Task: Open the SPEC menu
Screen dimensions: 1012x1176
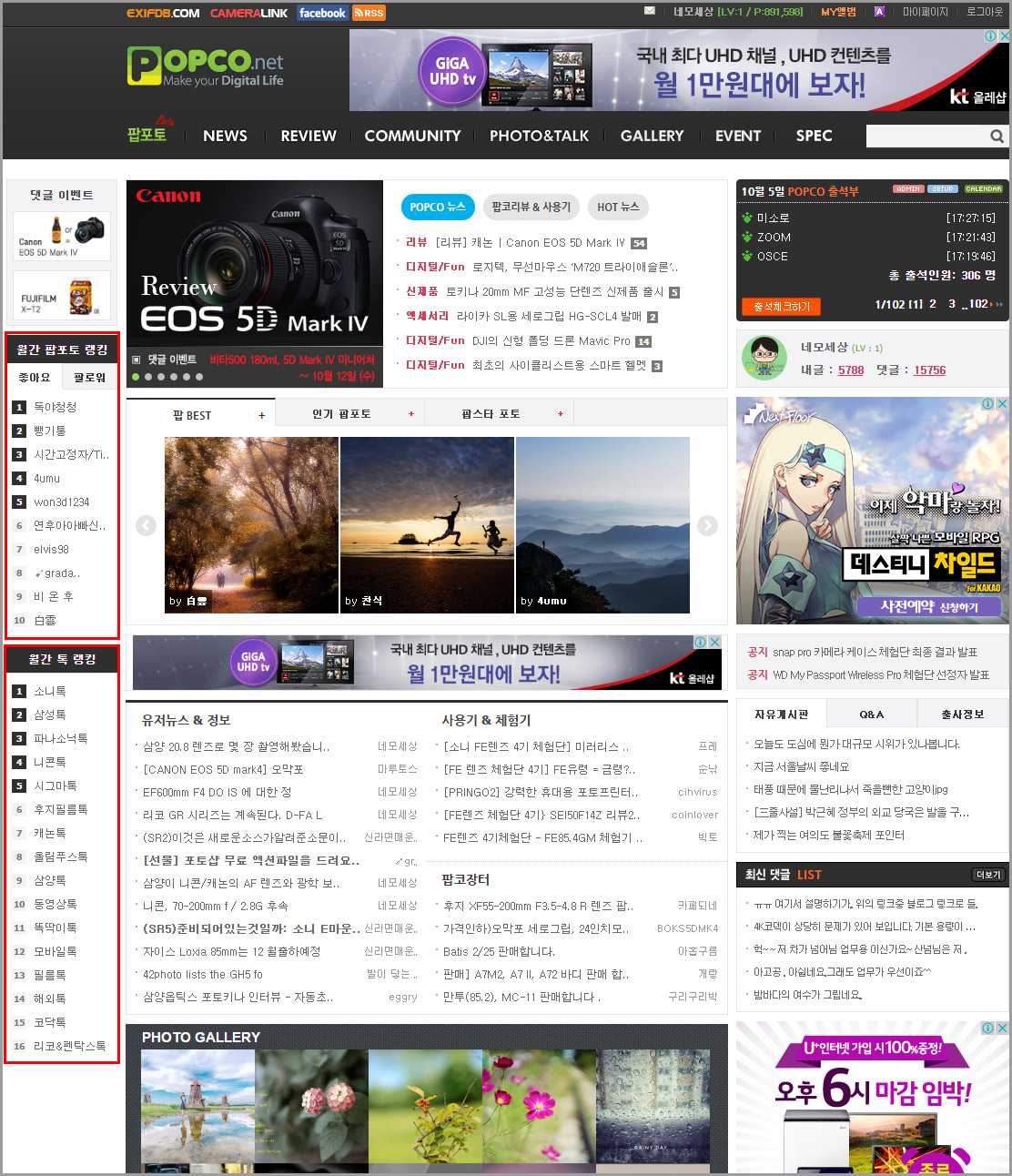Action: pos(814,136)
